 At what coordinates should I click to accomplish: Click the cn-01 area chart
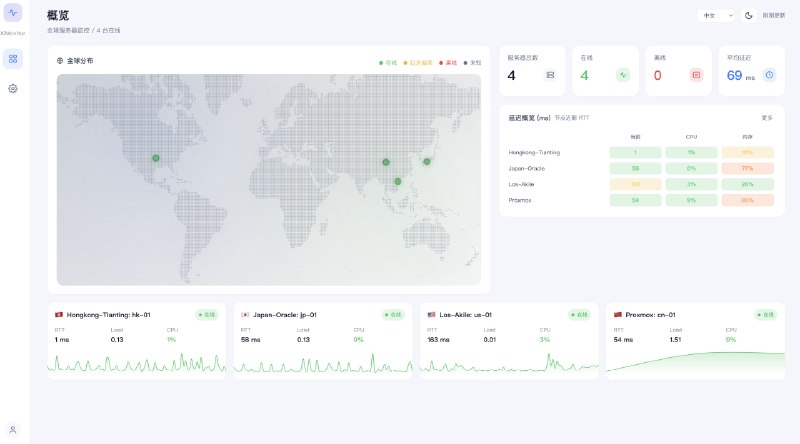pyautogui.click(x=695, y=363)
